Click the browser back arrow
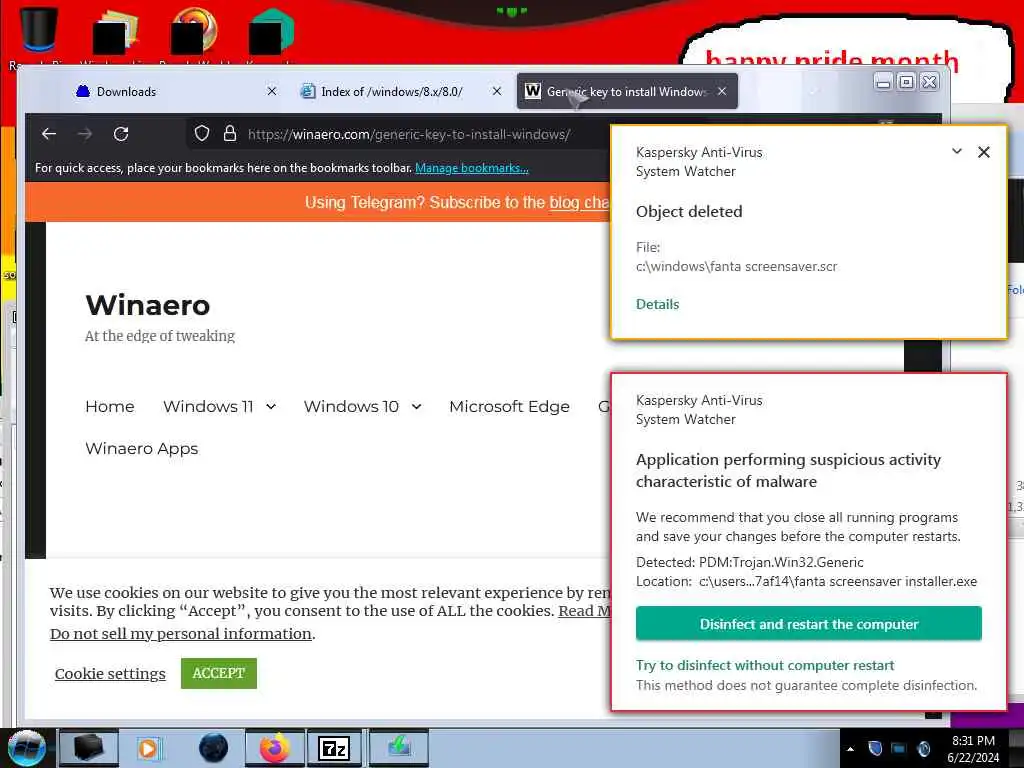 [49, 134]
